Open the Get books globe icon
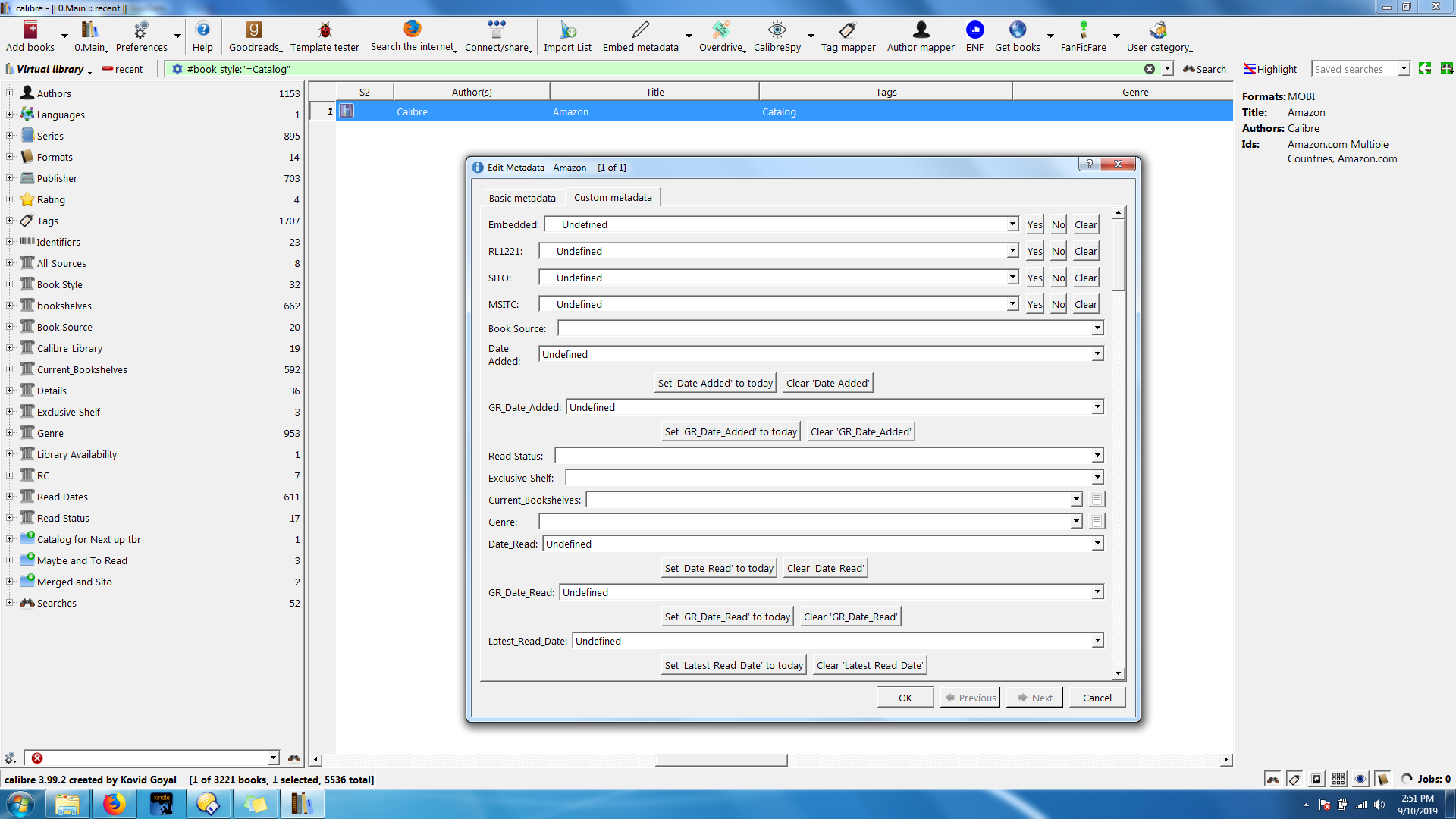Viewport: 1456px width, 819px height. tap(1017, 30)
